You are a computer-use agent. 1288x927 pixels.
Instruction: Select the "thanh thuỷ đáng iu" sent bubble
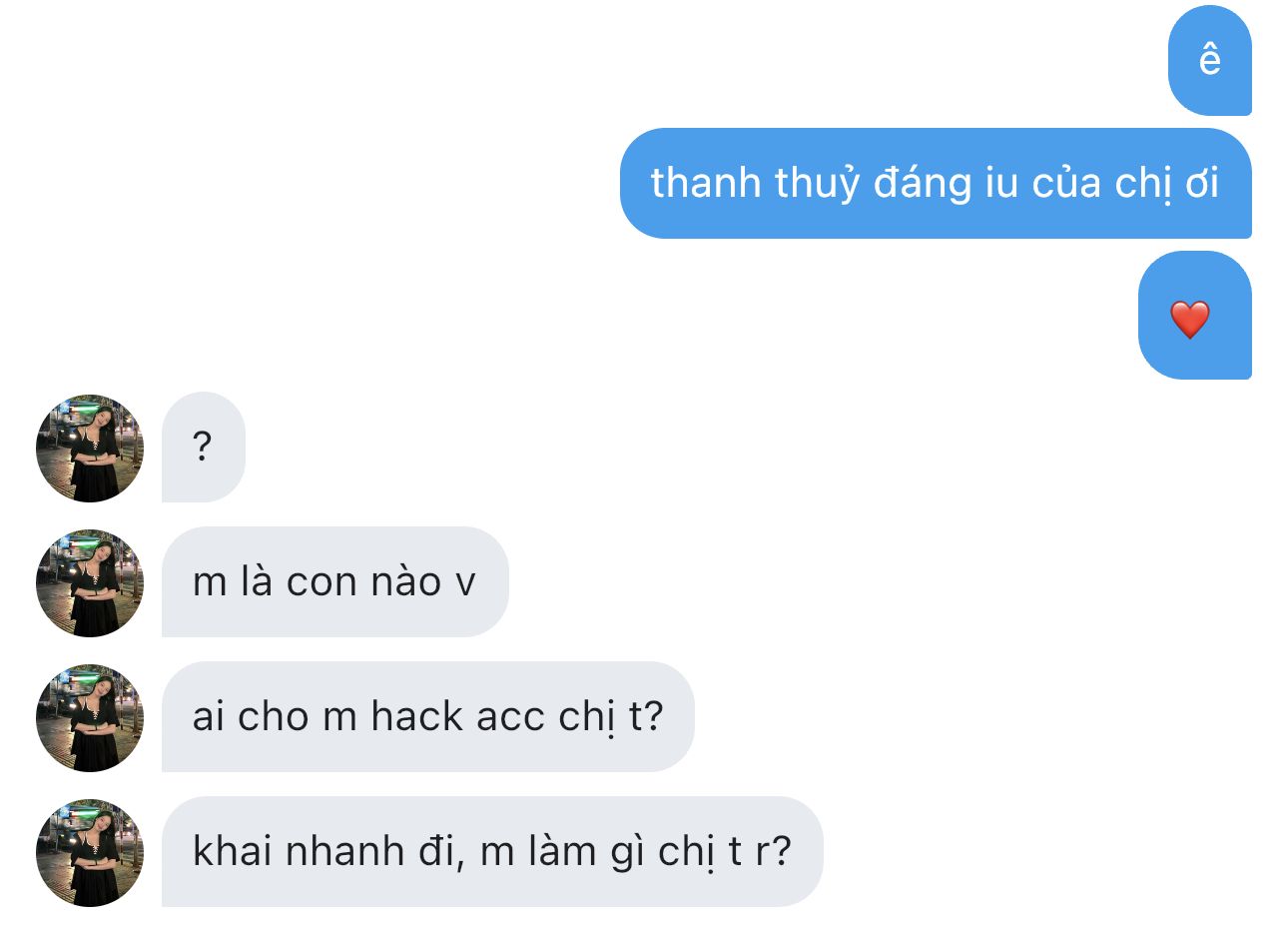[936, 183]
